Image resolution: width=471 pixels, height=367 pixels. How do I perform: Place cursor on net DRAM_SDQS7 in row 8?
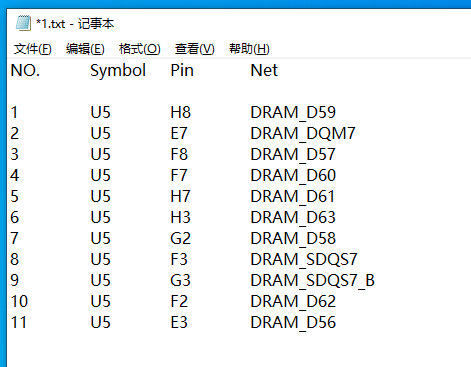point(304,260)
